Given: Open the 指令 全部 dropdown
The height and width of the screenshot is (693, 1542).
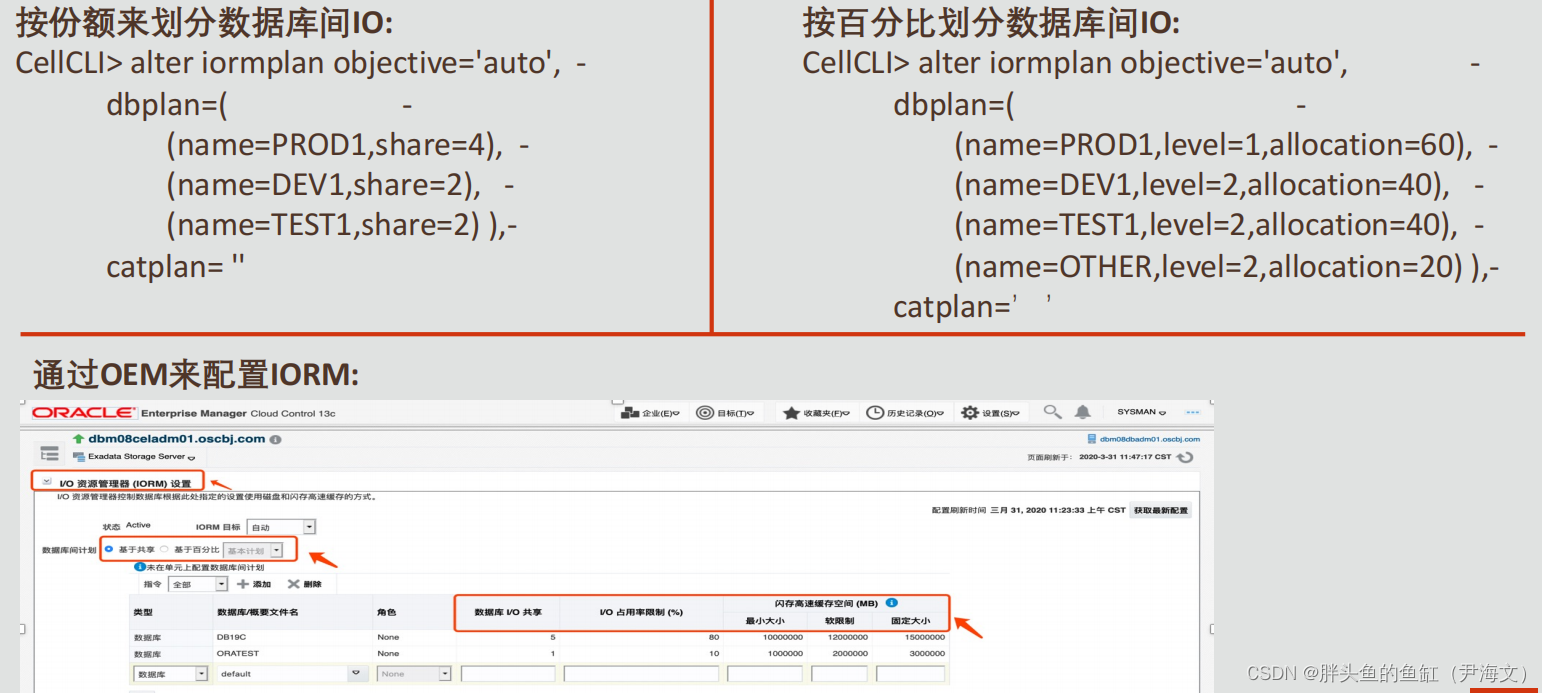Looking at the screenshot, I should pyautogui.click(x=198, y=584).
